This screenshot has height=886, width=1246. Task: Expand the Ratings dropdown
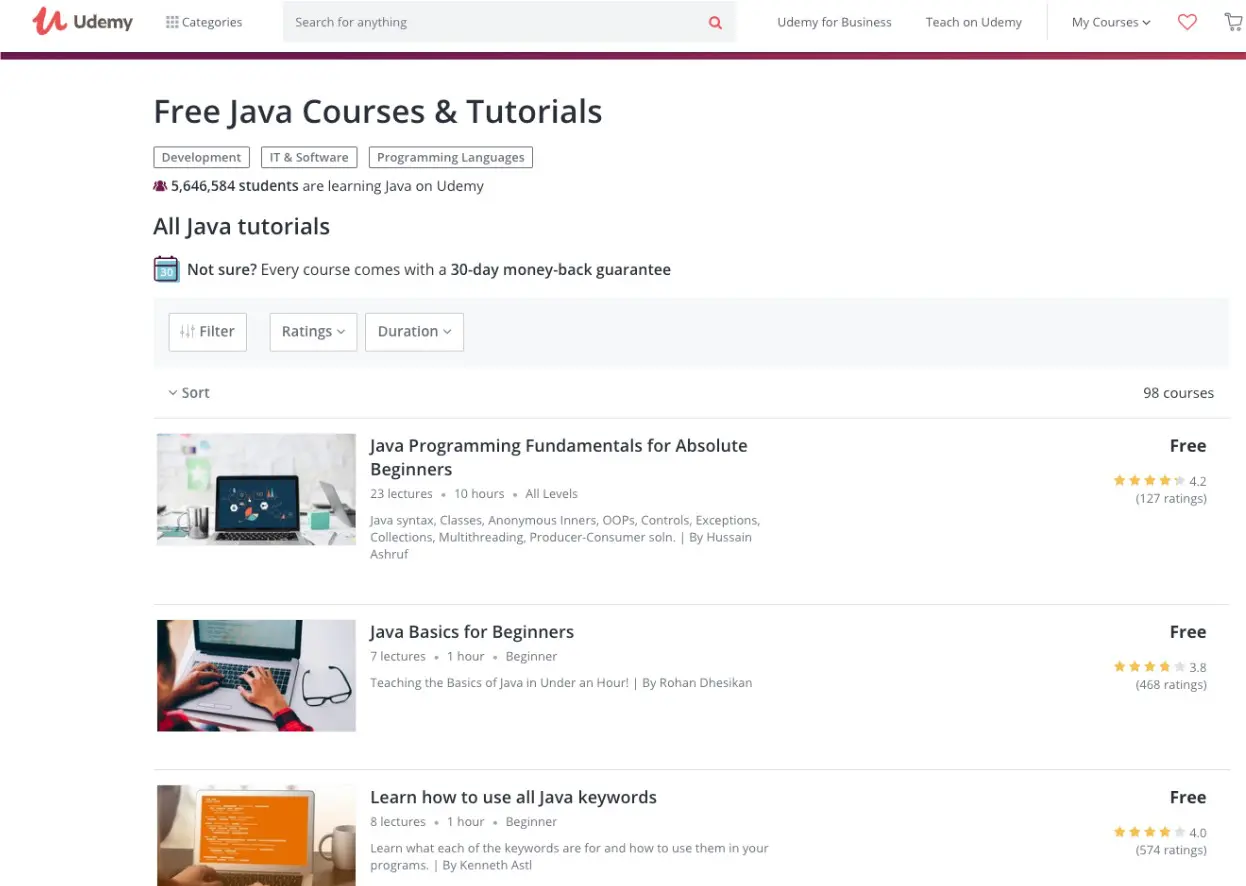(313, 331)
